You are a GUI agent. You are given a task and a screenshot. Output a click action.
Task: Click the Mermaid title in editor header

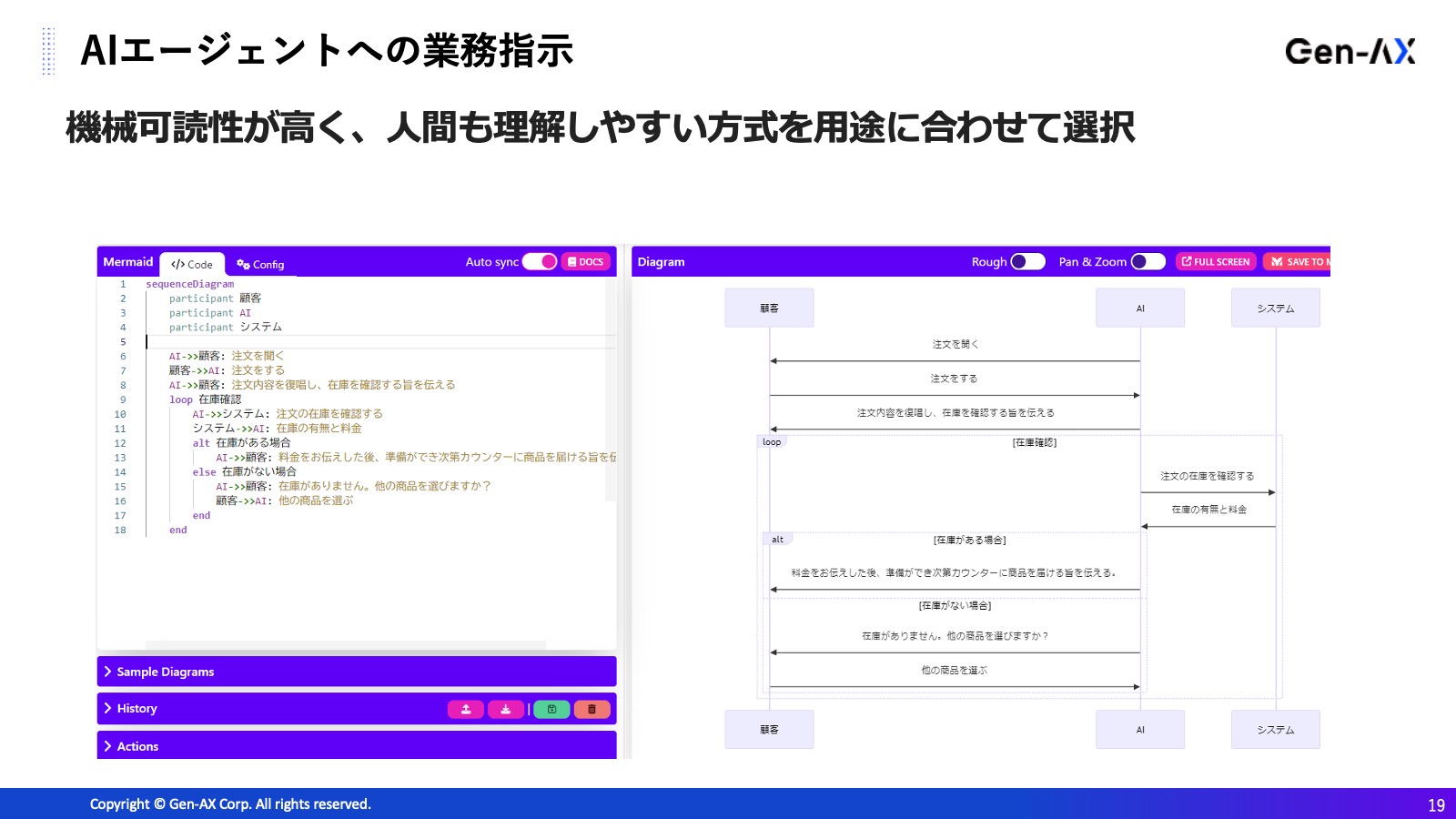pos(128,262)
